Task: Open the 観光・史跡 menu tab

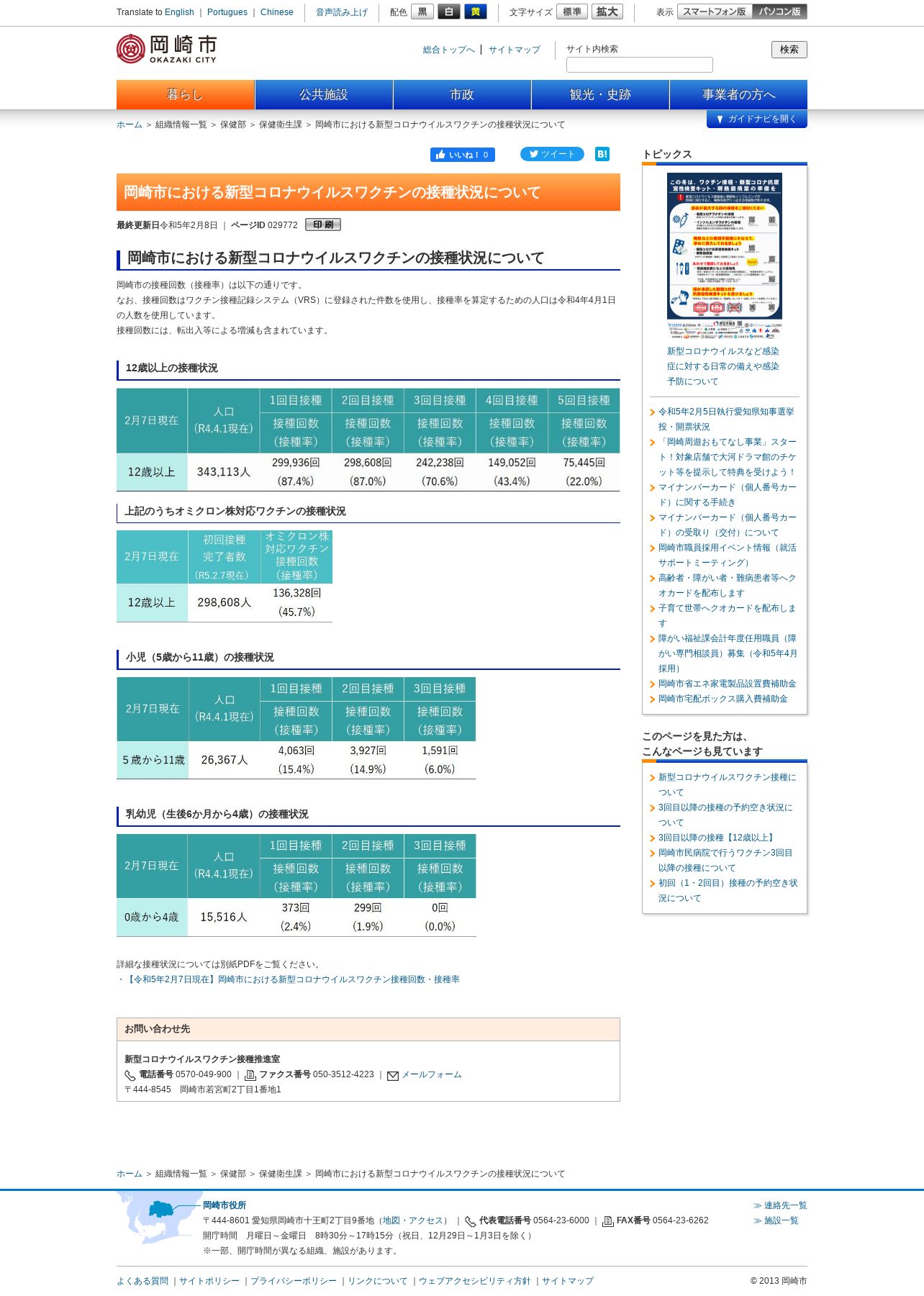Action: (600, 94)
